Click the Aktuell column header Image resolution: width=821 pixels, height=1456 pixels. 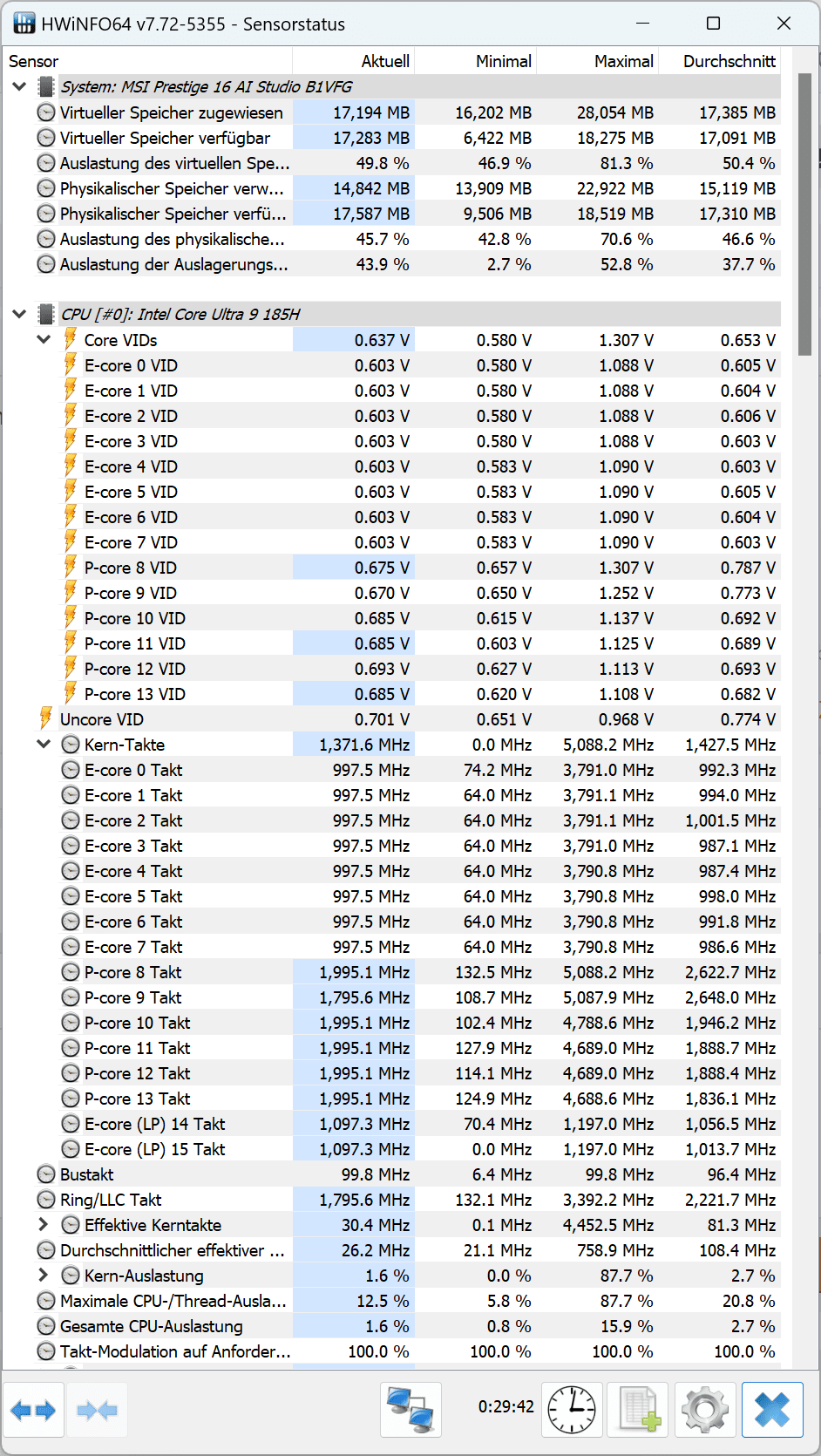[x=385, y=61]
